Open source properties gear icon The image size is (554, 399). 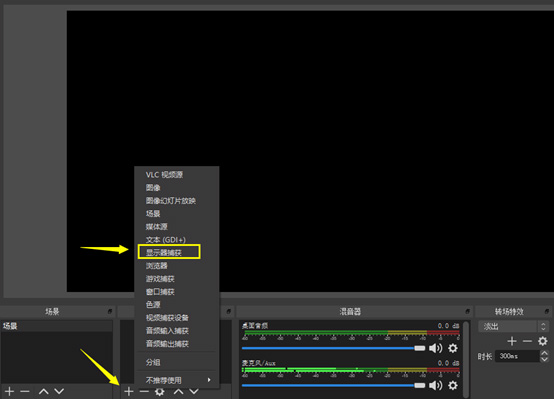coord(160,391)
